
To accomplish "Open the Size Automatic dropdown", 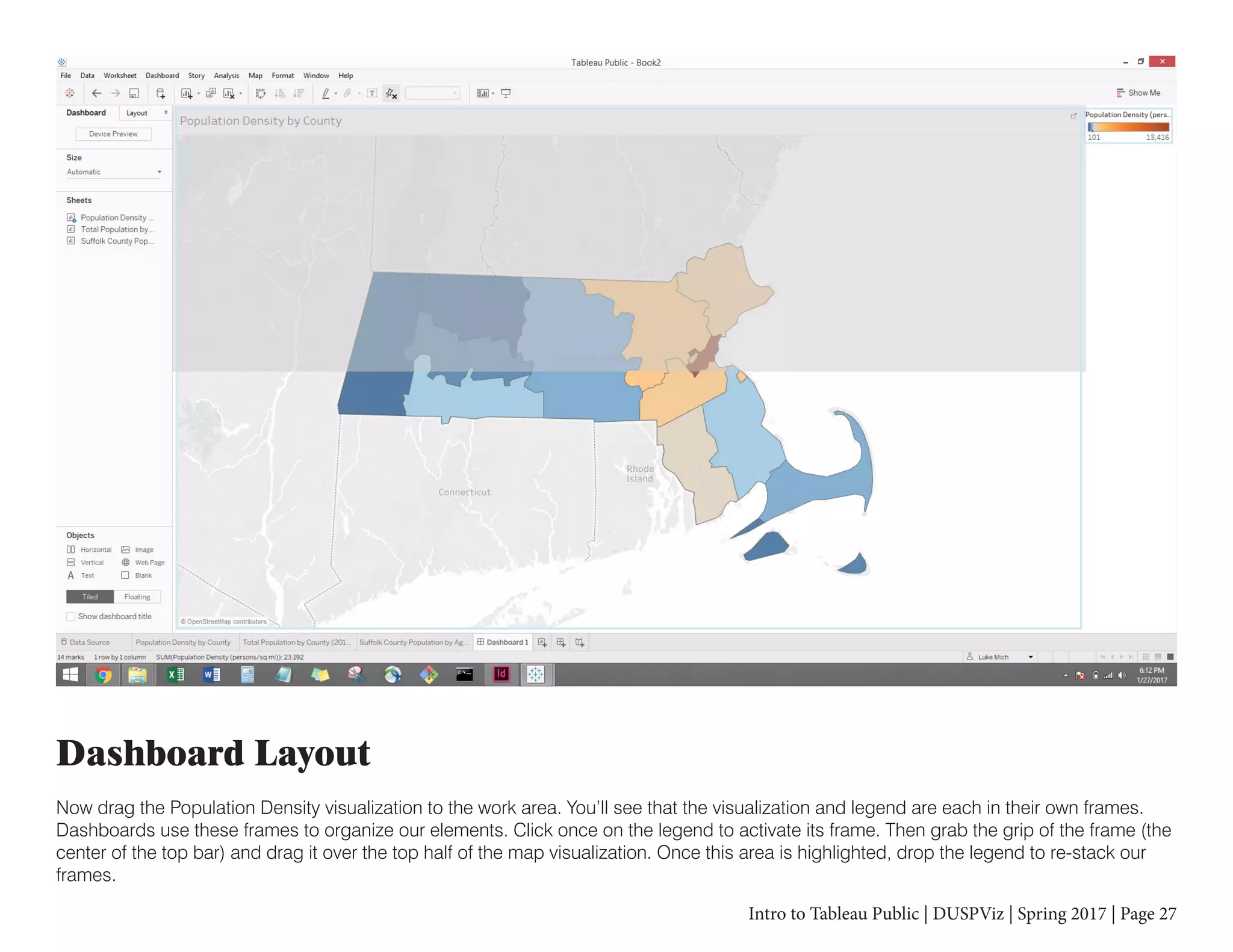I will (x=114, y=172).
